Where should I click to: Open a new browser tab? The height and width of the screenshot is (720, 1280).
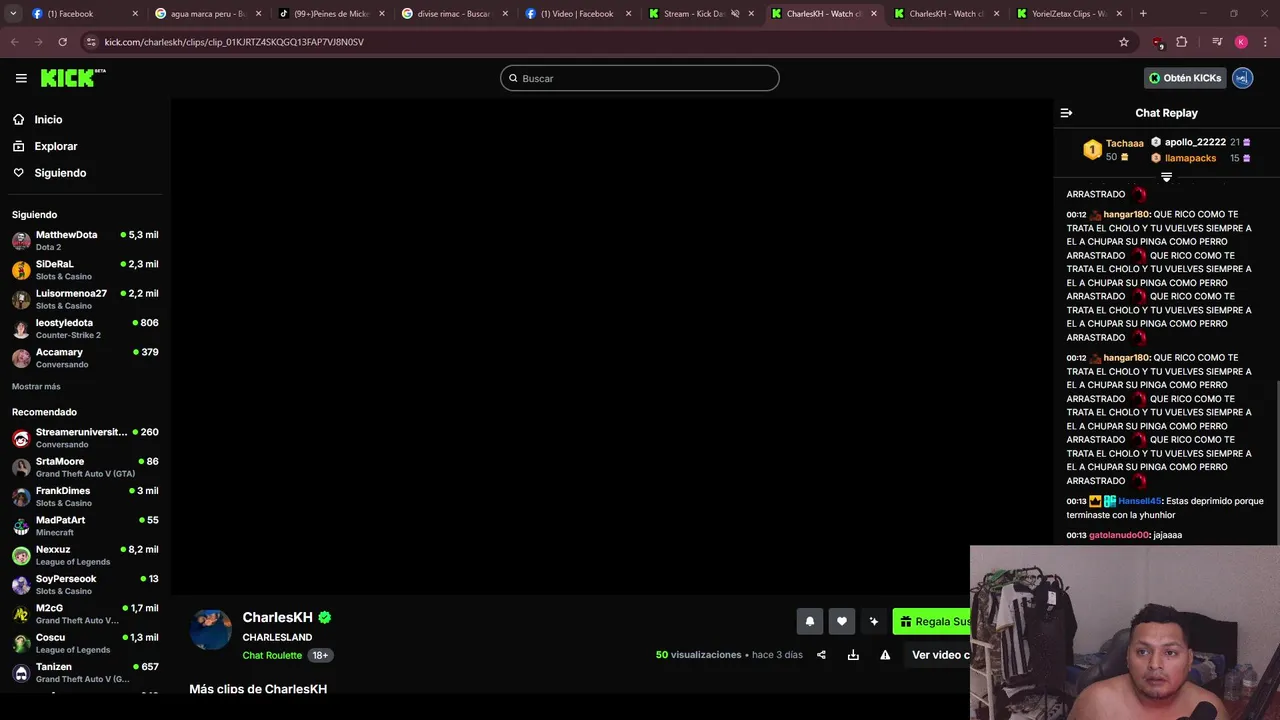[1143, 14]
